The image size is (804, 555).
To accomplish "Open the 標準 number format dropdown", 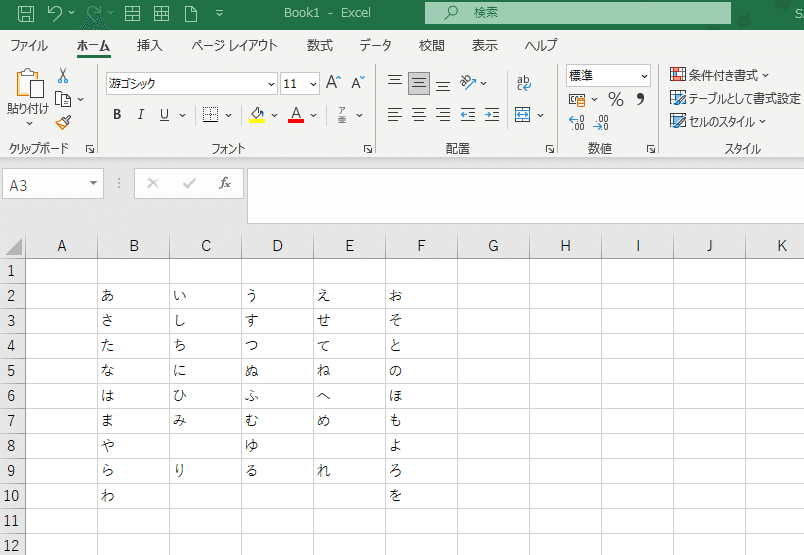I will pos(644,76).
